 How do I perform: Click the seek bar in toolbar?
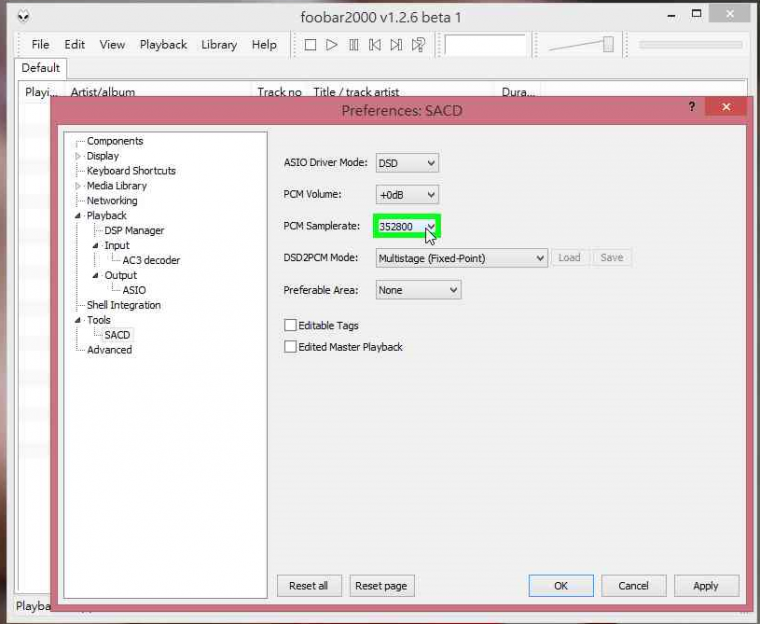(x=691, y=45)
